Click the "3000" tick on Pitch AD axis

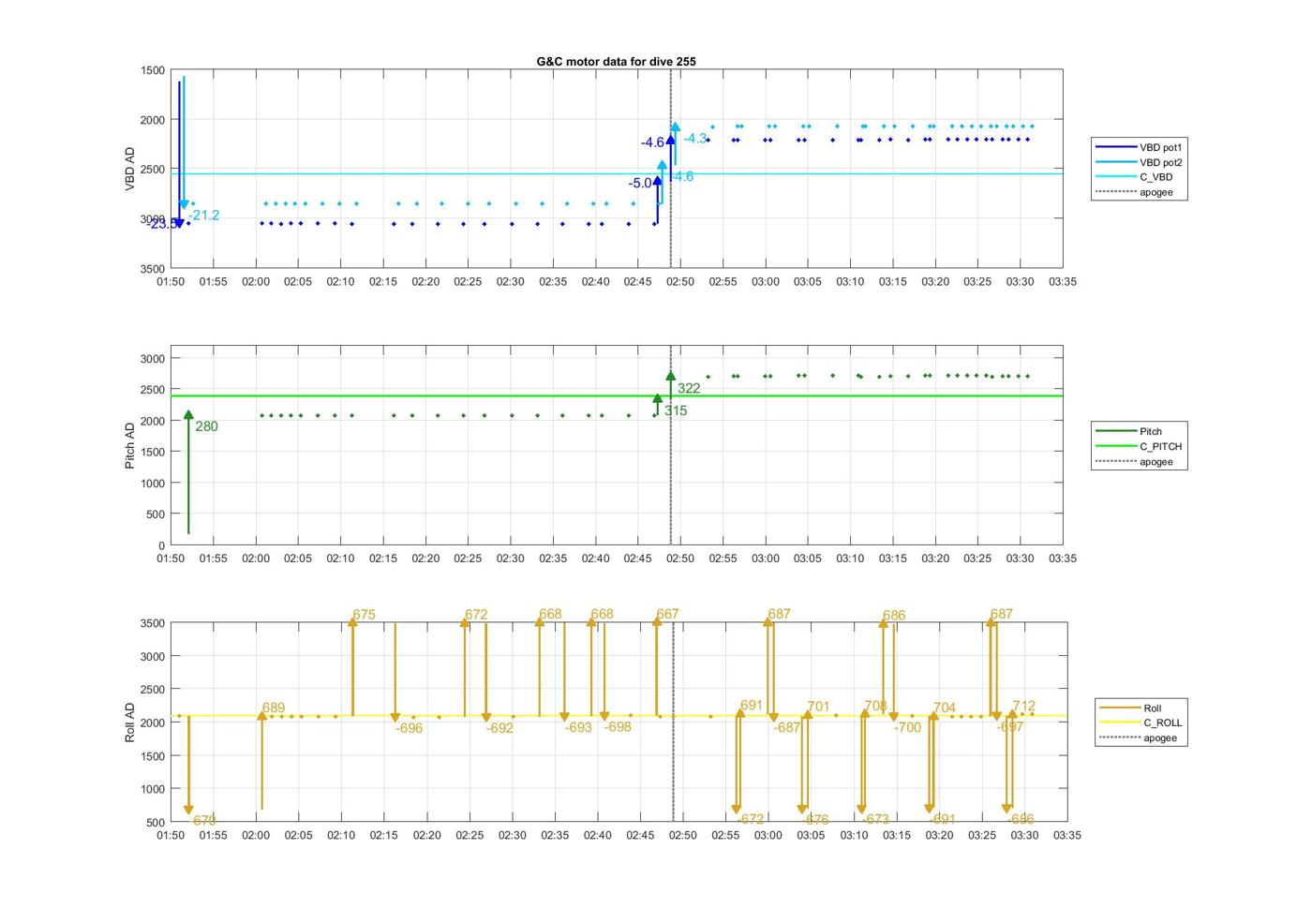pyautogui.click(x=153, y=359)
